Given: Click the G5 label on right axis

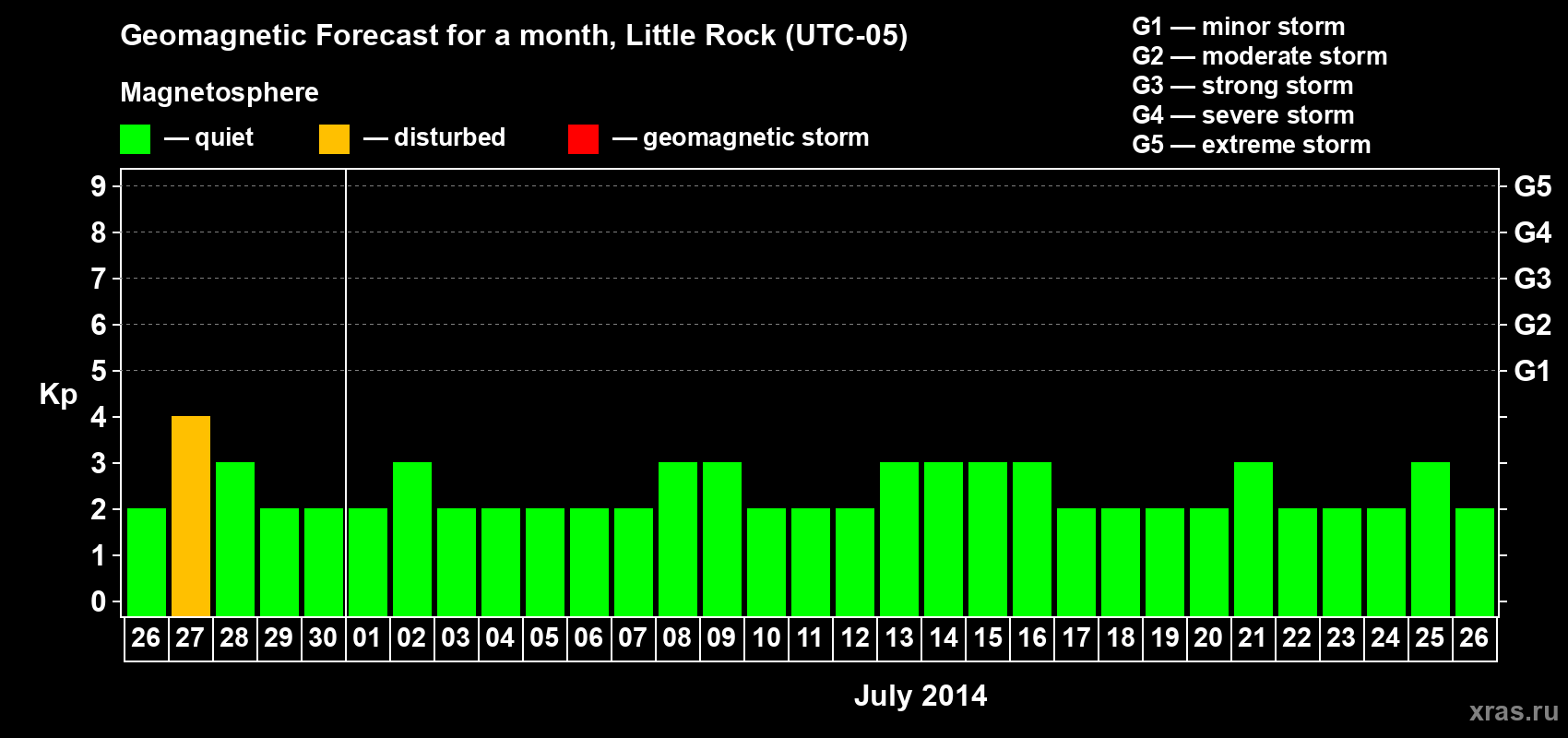Looking at the screenshot, I should click(1532, 186).
